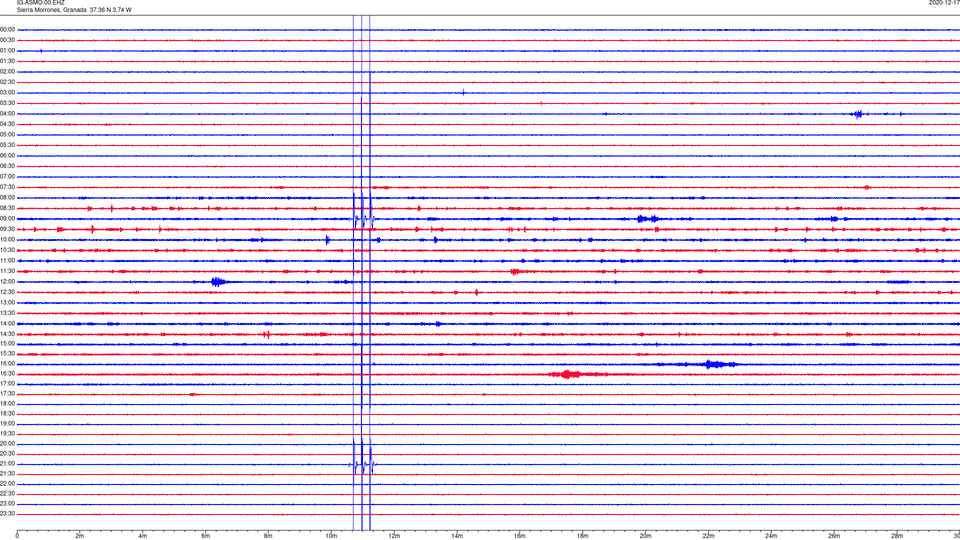Select the 01:30 trace time label

tap(7, 61)
